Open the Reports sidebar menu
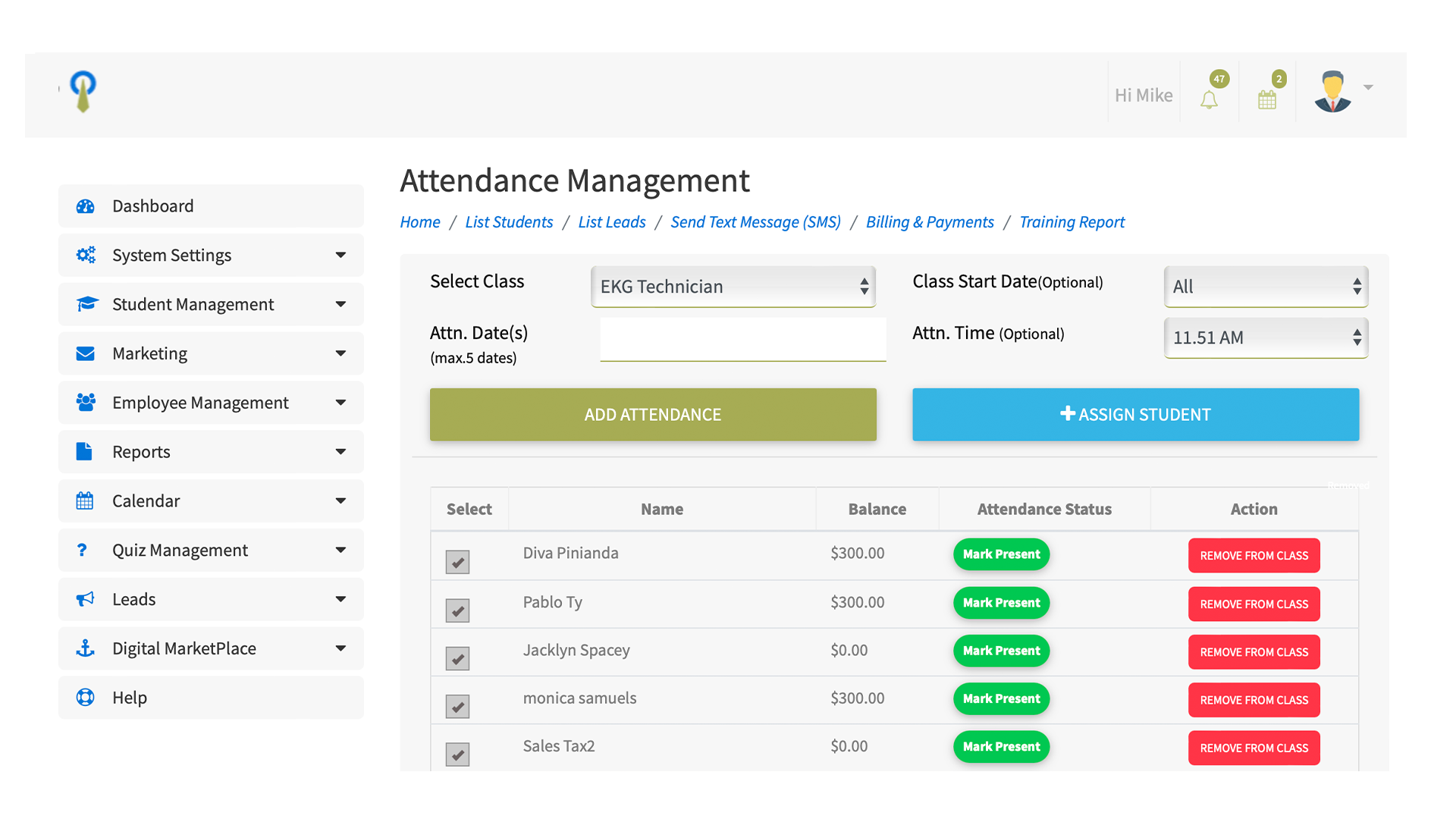 (211, 452)
